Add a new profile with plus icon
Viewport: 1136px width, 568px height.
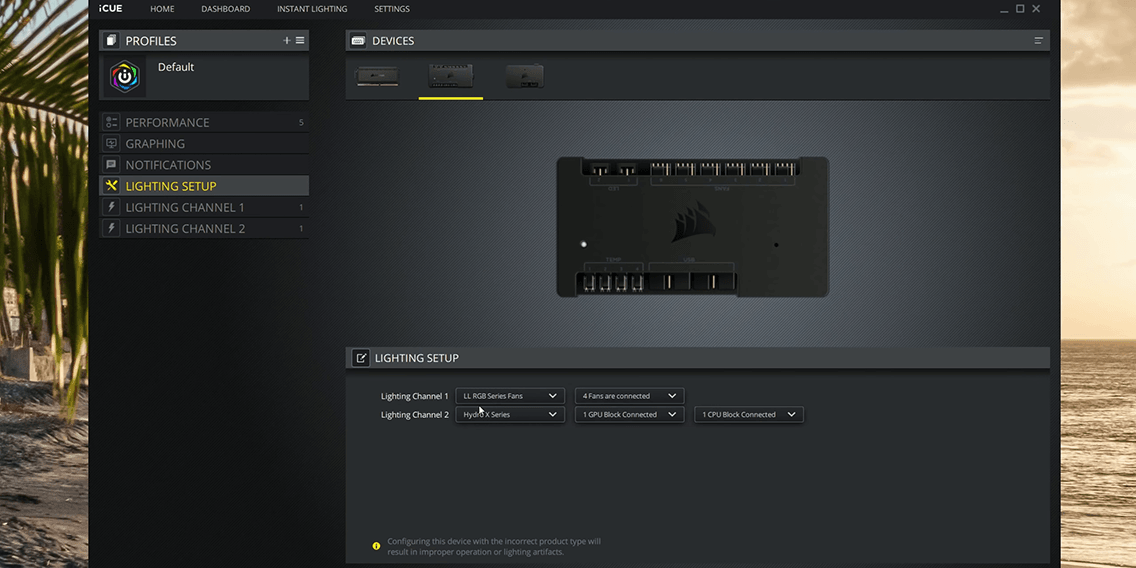pyautogui.click(x=287, y=41)
